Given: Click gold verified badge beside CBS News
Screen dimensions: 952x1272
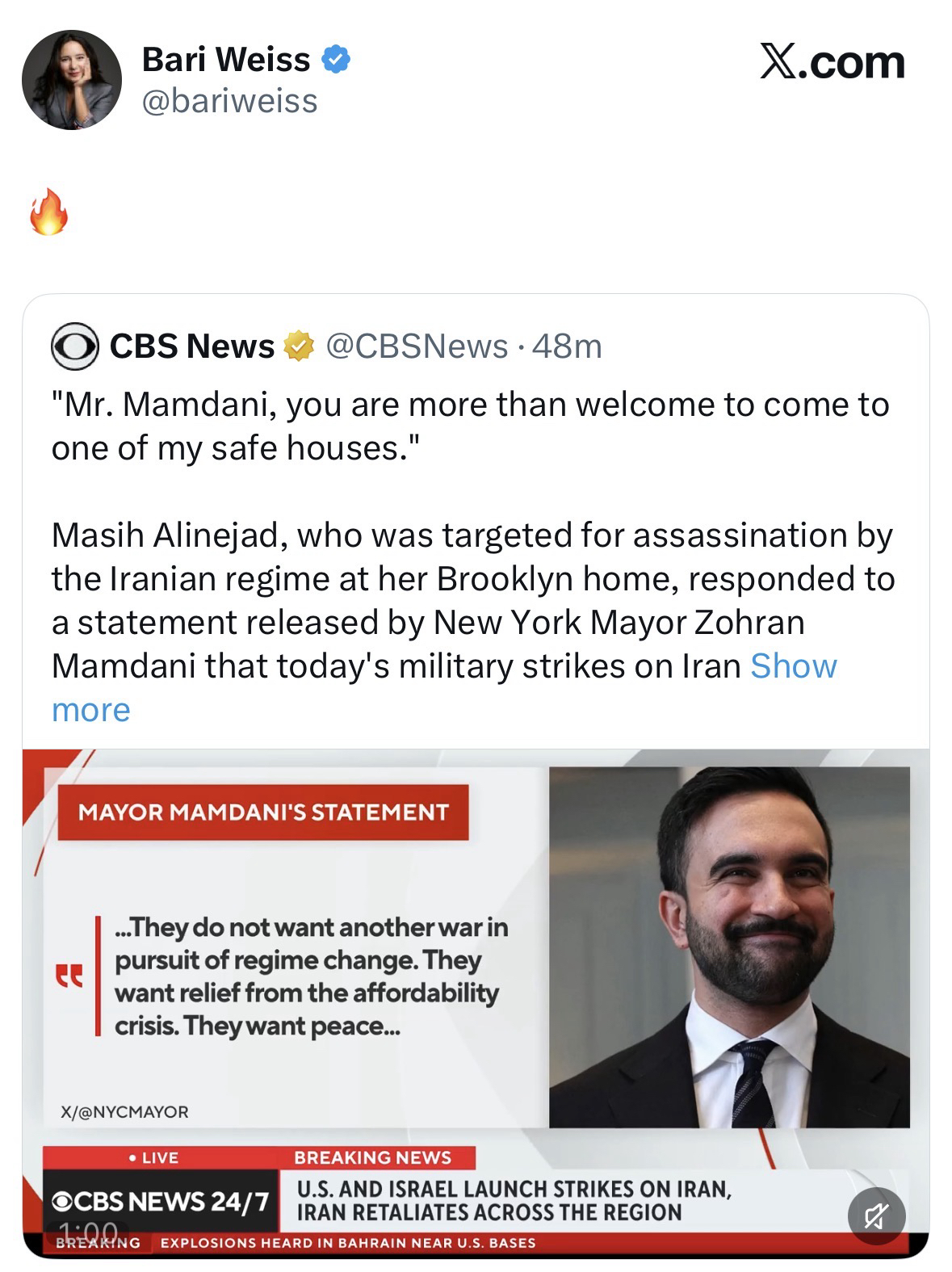Looking at the screenshot, I should click(x=299, y=346).
